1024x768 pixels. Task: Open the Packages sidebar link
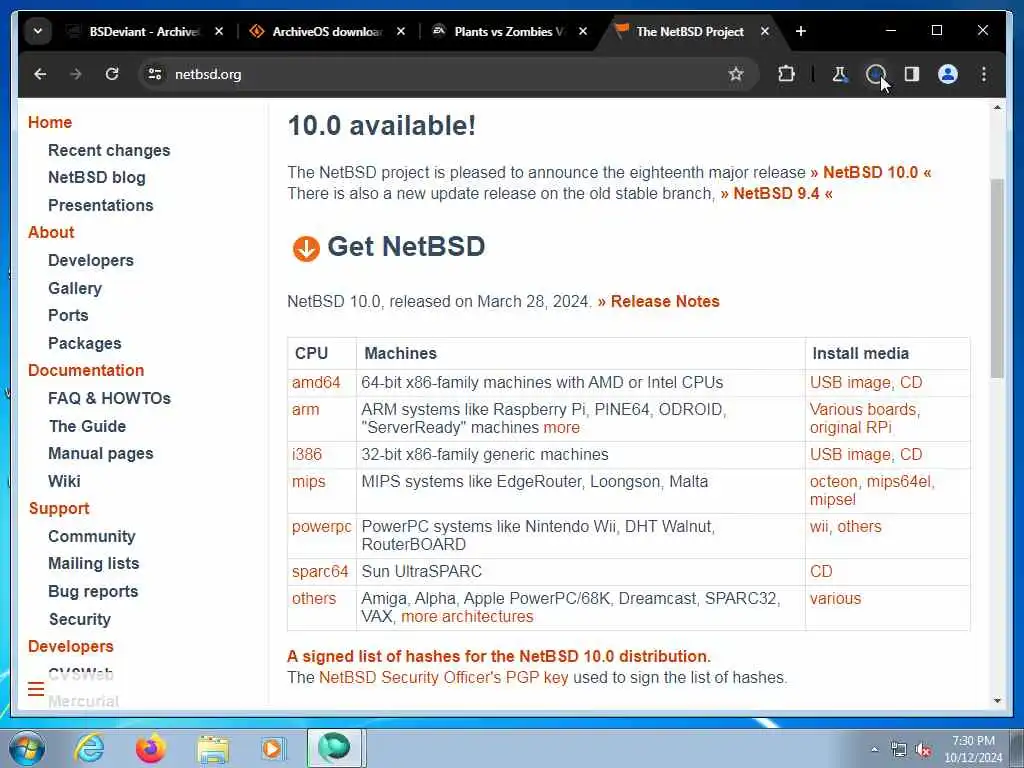85,344
